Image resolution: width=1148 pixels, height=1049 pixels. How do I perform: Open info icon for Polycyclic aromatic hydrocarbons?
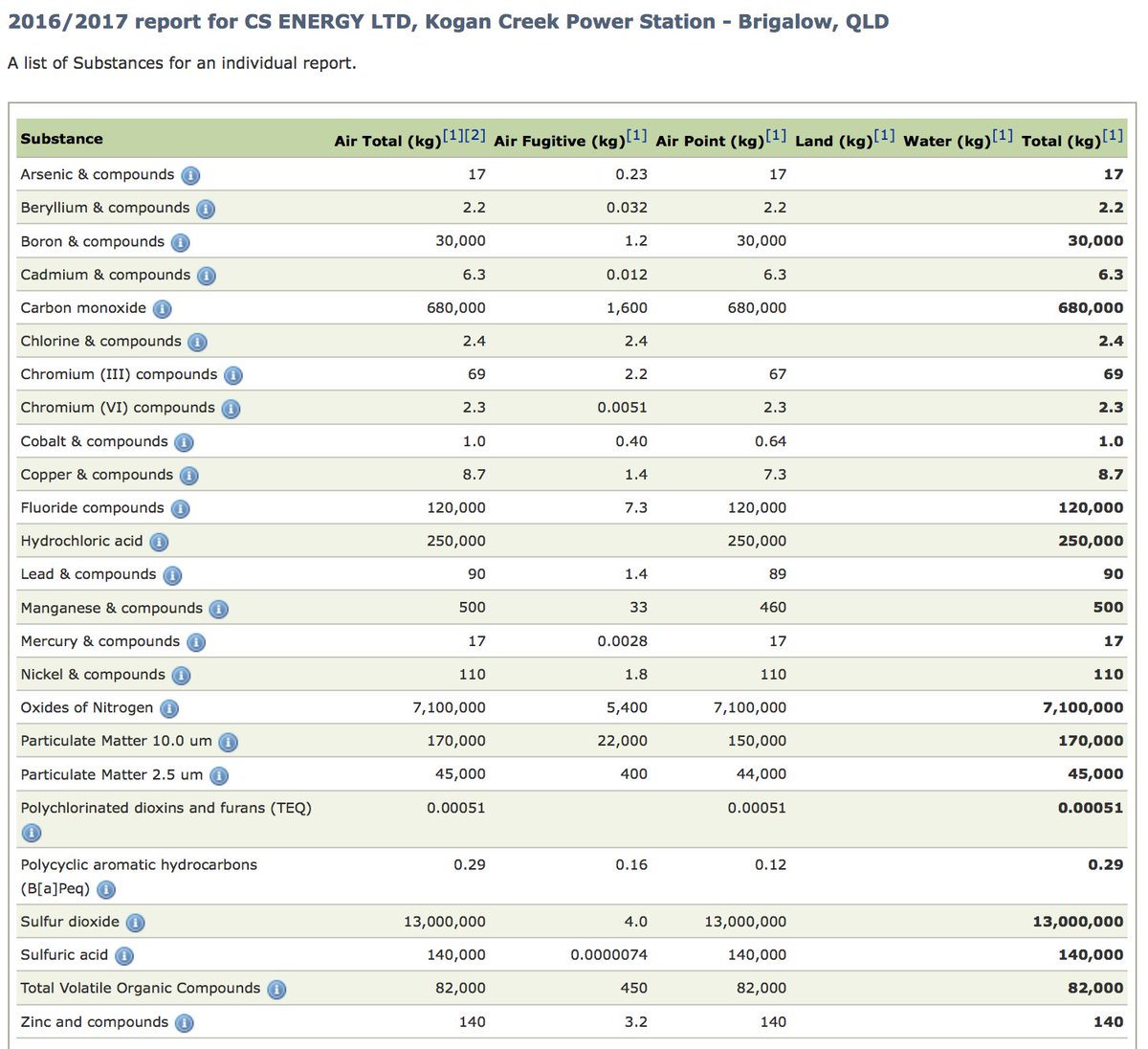coord(106,890)
